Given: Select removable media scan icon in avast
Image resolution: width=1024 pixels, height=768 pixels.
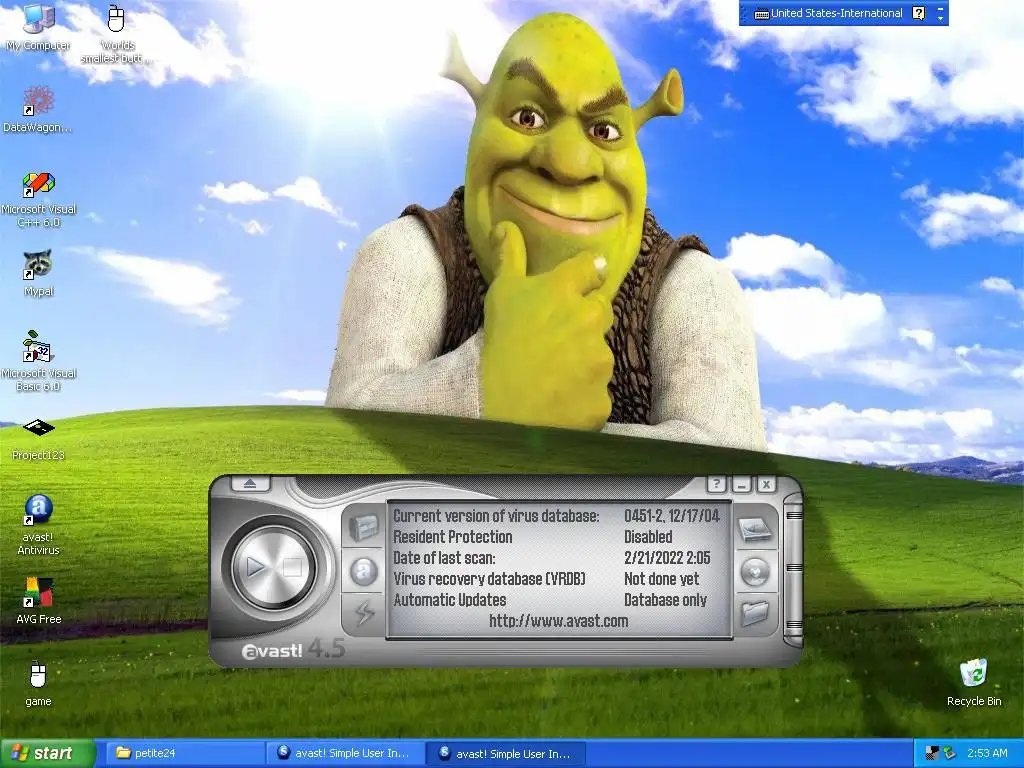Looking at the screenshot, I should click(x=754, y=572).
